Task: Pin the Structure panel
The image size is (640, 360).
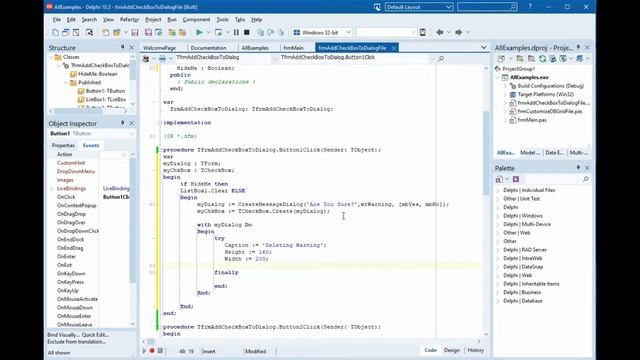Action: tap(122, 47)
